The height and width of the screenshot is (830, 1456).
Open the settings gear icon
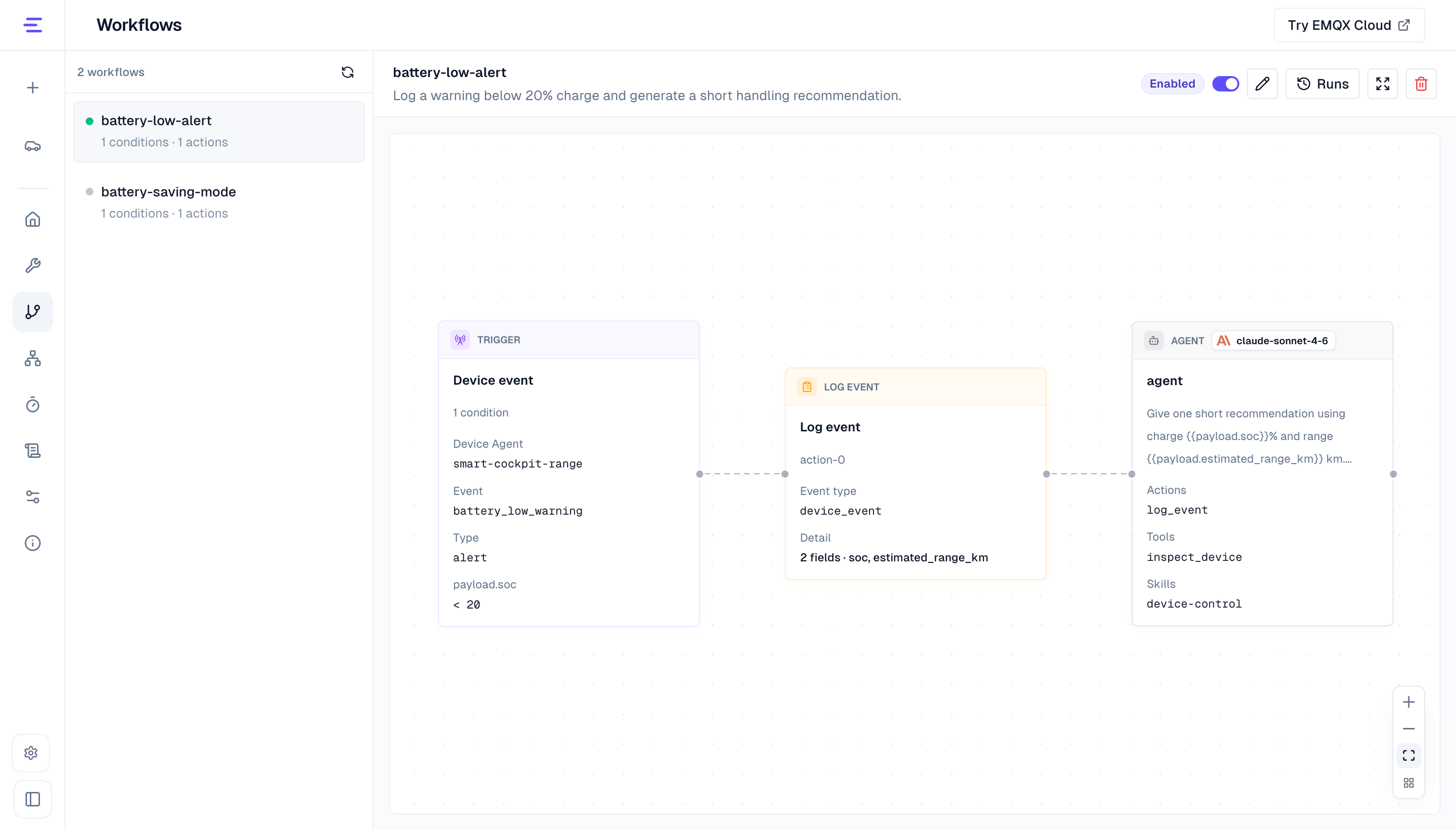[x=31, y=753]
